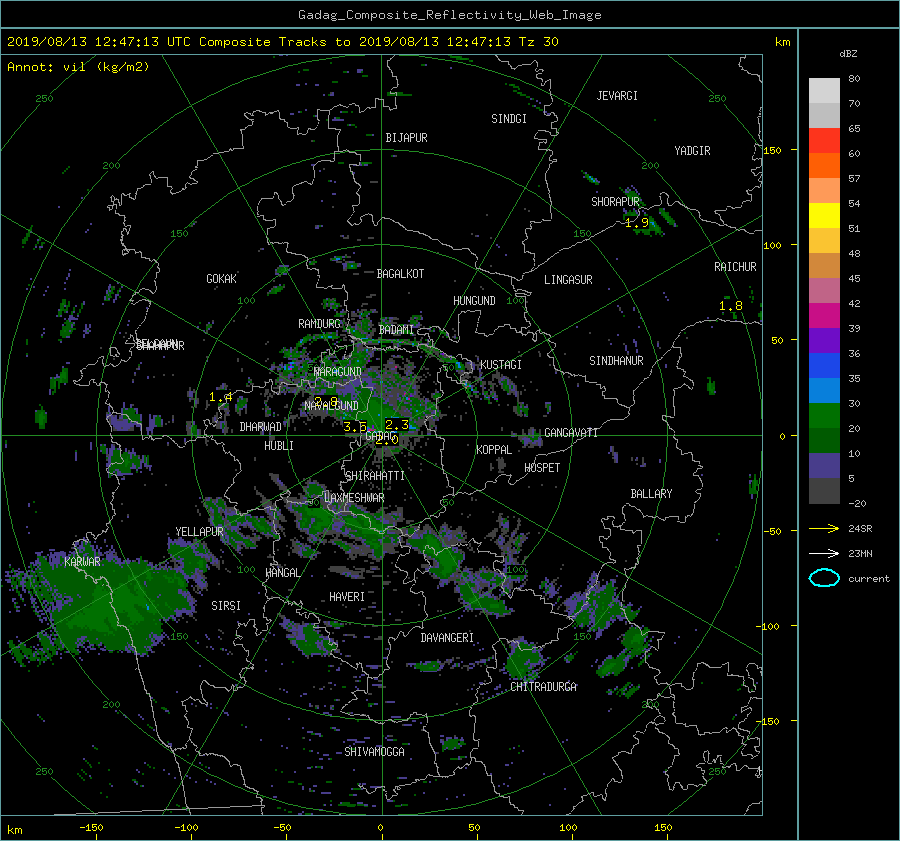Click the CHITRADURGA city label
The height and width of the screenshot is (841, 900).
click(x=544, y=687)
